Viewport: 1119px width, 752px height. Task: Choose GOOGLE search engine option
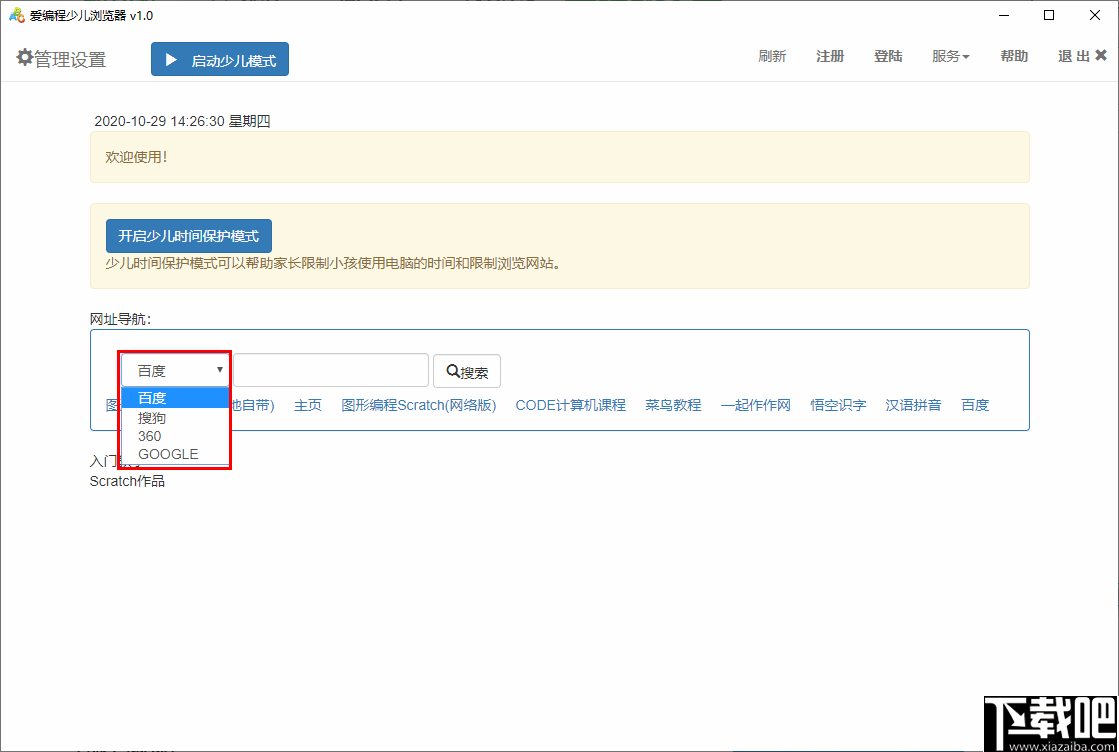click(x=176, y=454)
